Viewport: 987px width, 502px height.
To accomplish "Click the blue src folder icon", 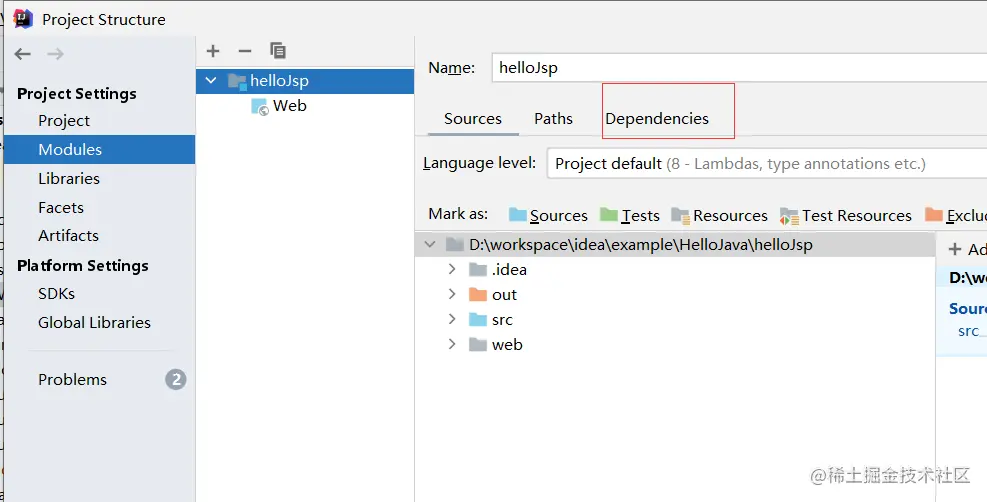I will pos(478,320).
